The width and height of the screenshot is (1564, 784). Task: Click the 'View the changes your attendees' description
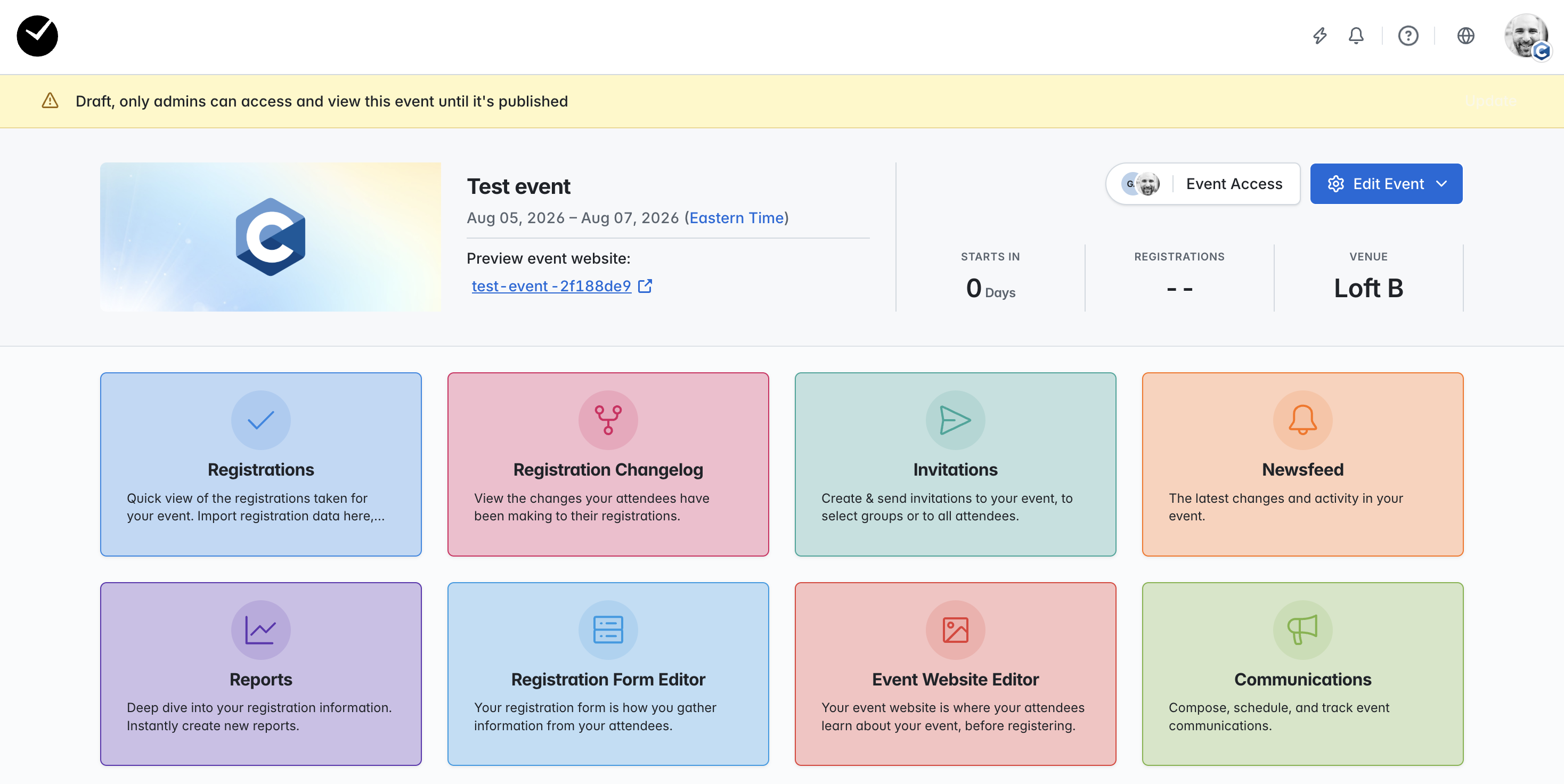(x=591, y=507)
